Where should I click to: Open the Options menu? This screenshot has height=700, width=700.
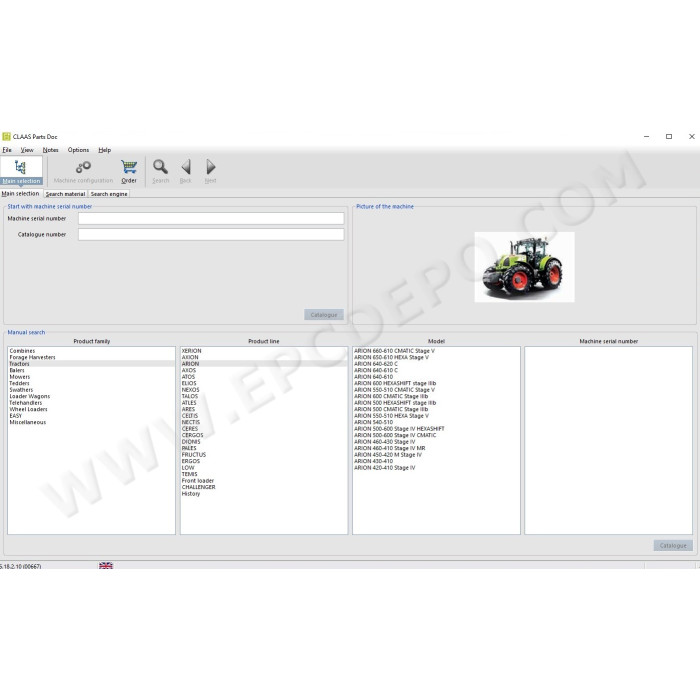(78, 150)
